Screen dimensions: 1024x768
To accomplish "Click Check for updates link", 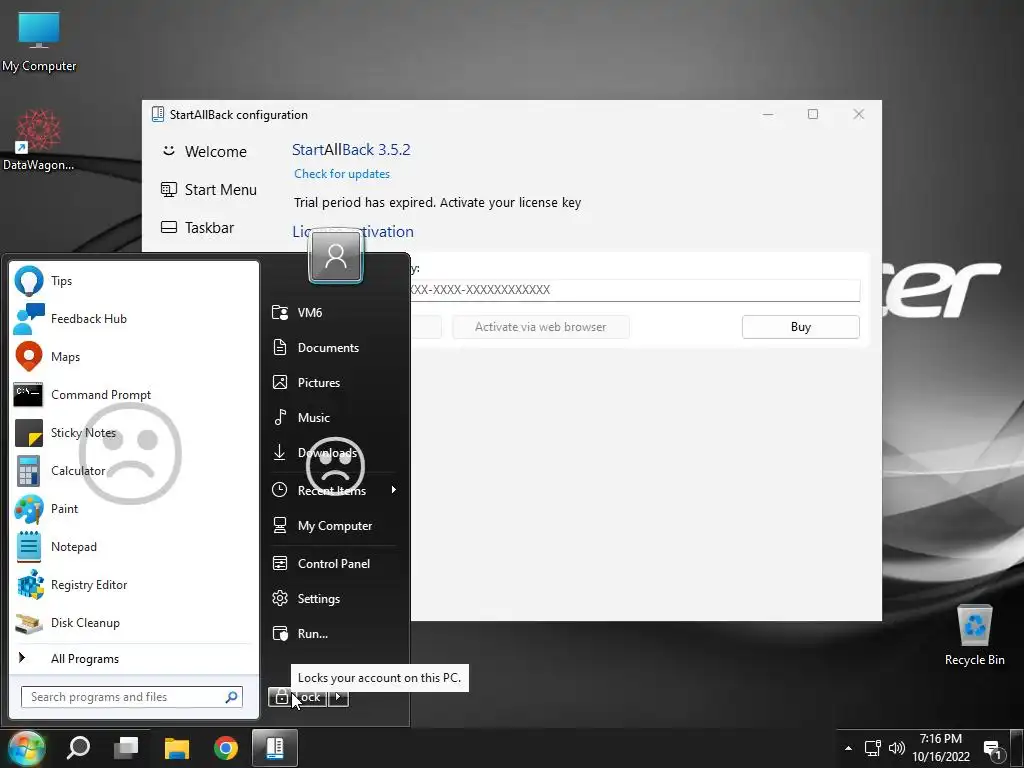I will [x=342, y=174].
